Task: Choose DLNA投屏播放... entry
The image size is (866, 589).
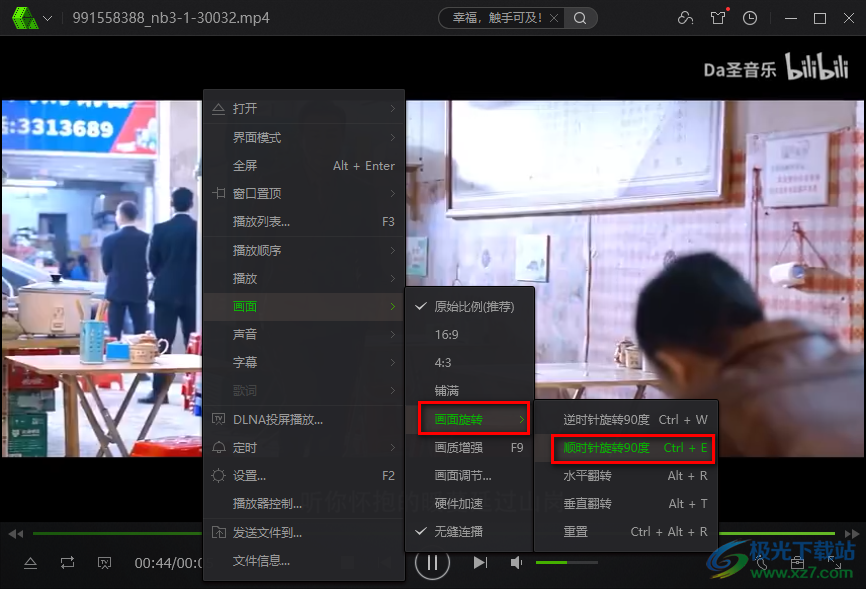Action: point(304,419)
